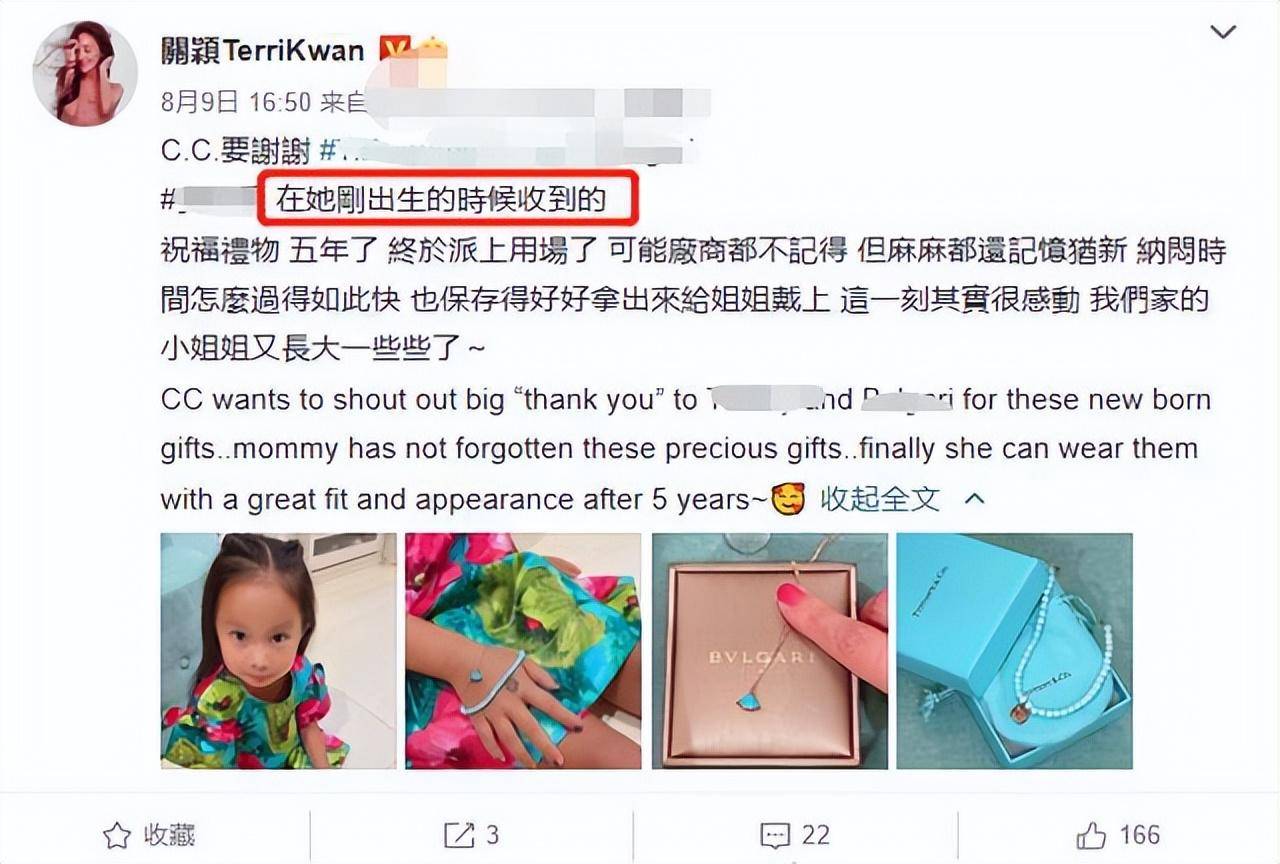Click the orange verified V badge
Screen dimensions: 1280x864
(393, 49)
